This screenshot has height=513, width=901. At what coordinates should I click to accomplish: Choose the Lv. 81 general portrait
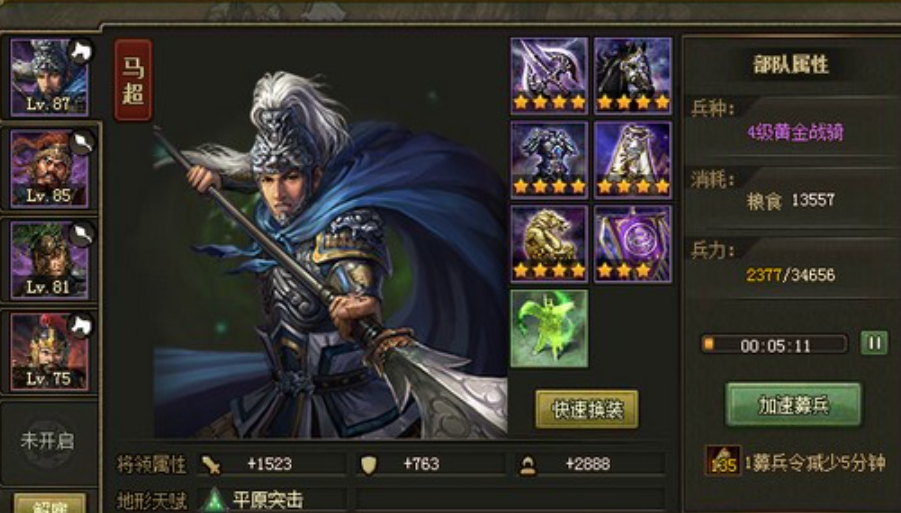pyautogui.click(x=49, y=260)
